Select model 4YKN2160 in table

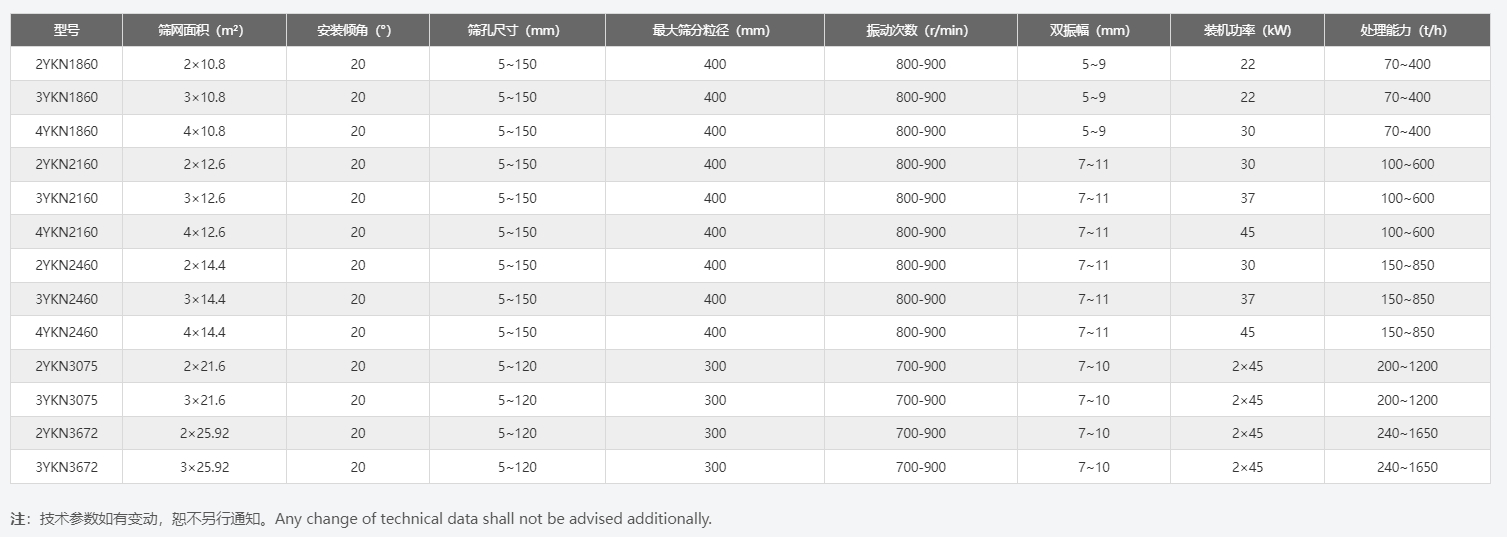66,232
